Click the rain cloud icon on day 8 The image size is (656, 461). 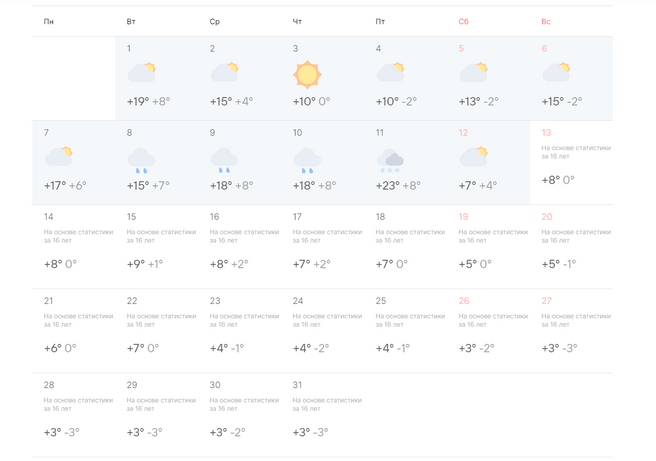(141, 159)
